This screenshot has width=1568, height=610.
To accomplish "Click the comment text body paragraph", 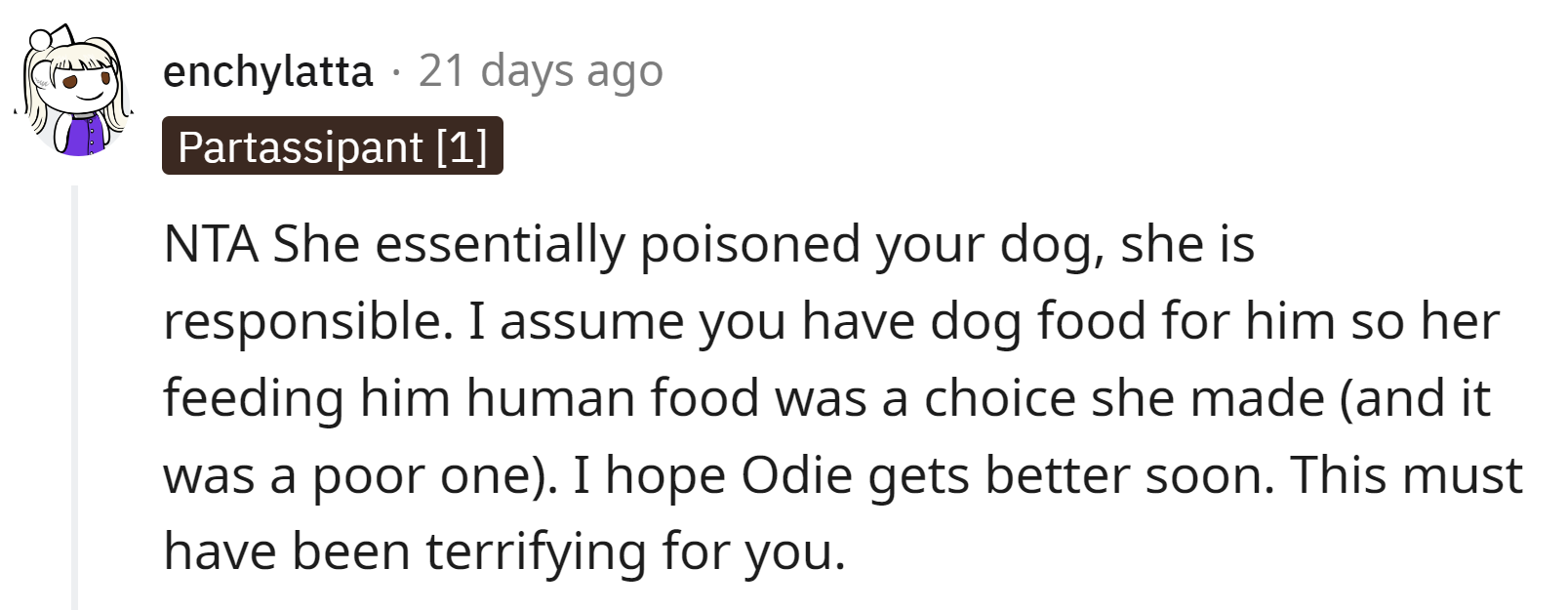I will click(x=839, y=397).
